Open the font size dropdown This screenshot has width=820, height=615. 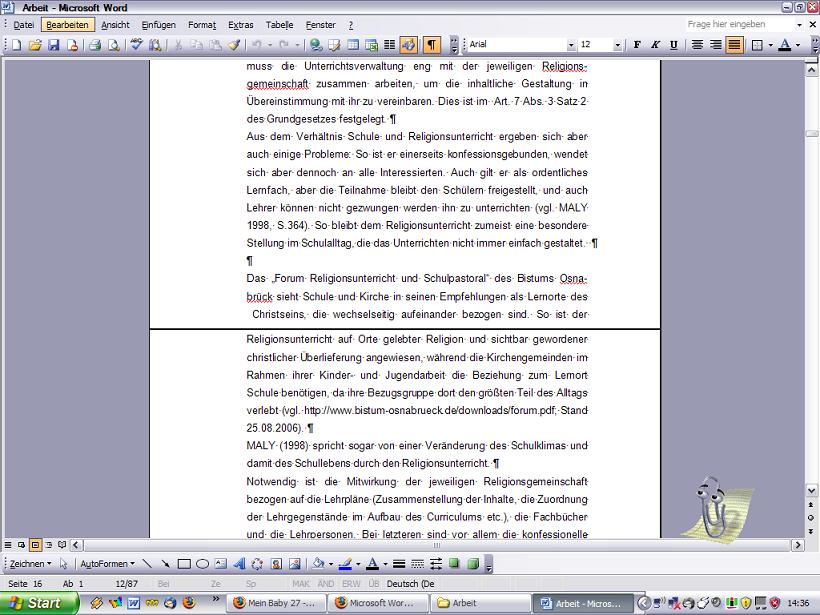[618, 45]
